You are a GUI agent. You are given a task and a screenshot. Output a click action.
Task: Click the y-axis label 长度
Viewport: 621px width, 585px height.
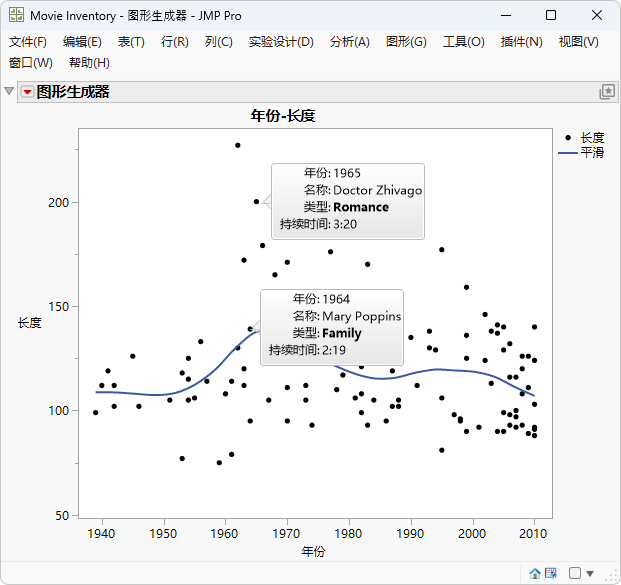(x=30, y=323)
